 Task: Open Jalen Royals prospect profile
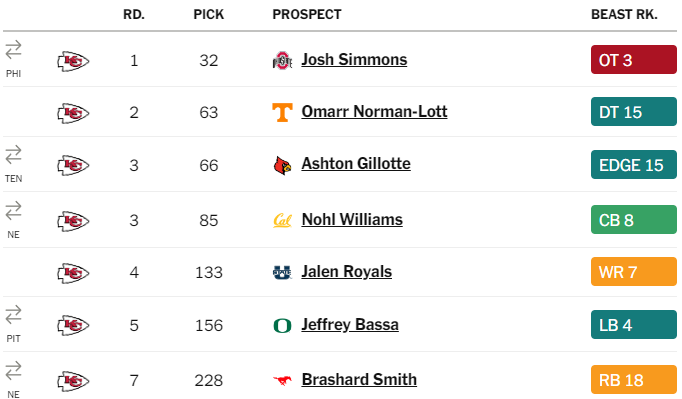click(346, 272)
